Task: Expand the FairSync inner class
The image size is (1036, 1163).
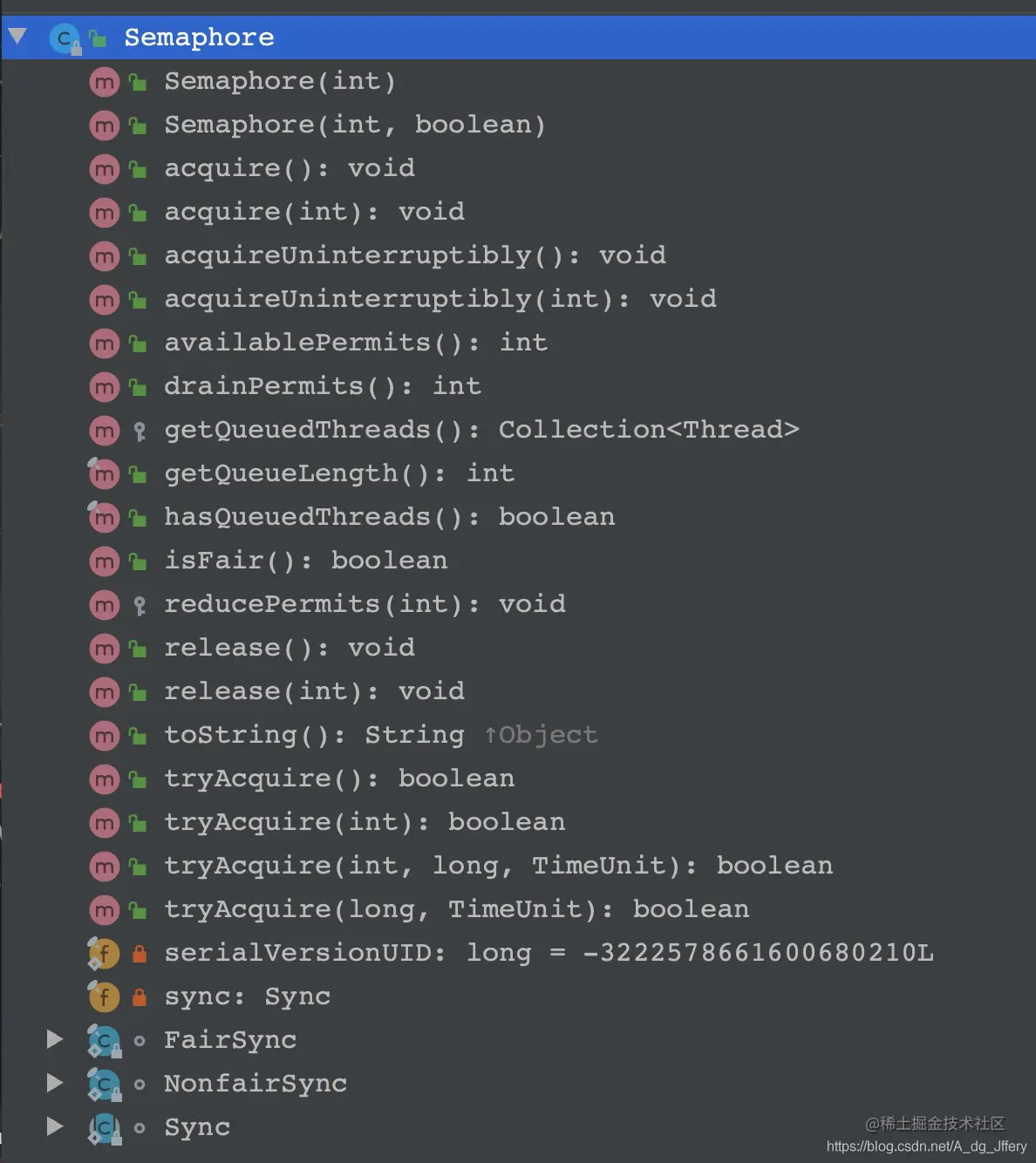Action: (55, 1039)
